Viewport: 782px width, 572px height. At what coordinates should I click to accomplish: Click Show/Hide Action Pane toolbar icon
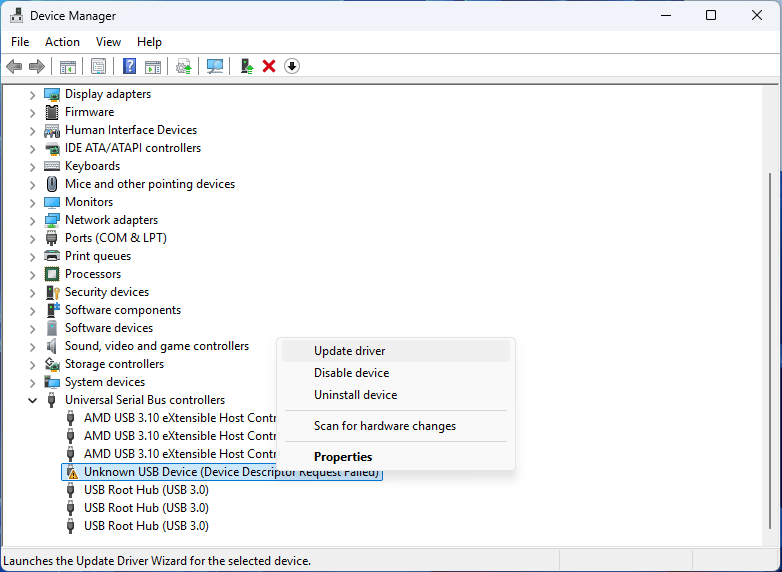[153, 66]
